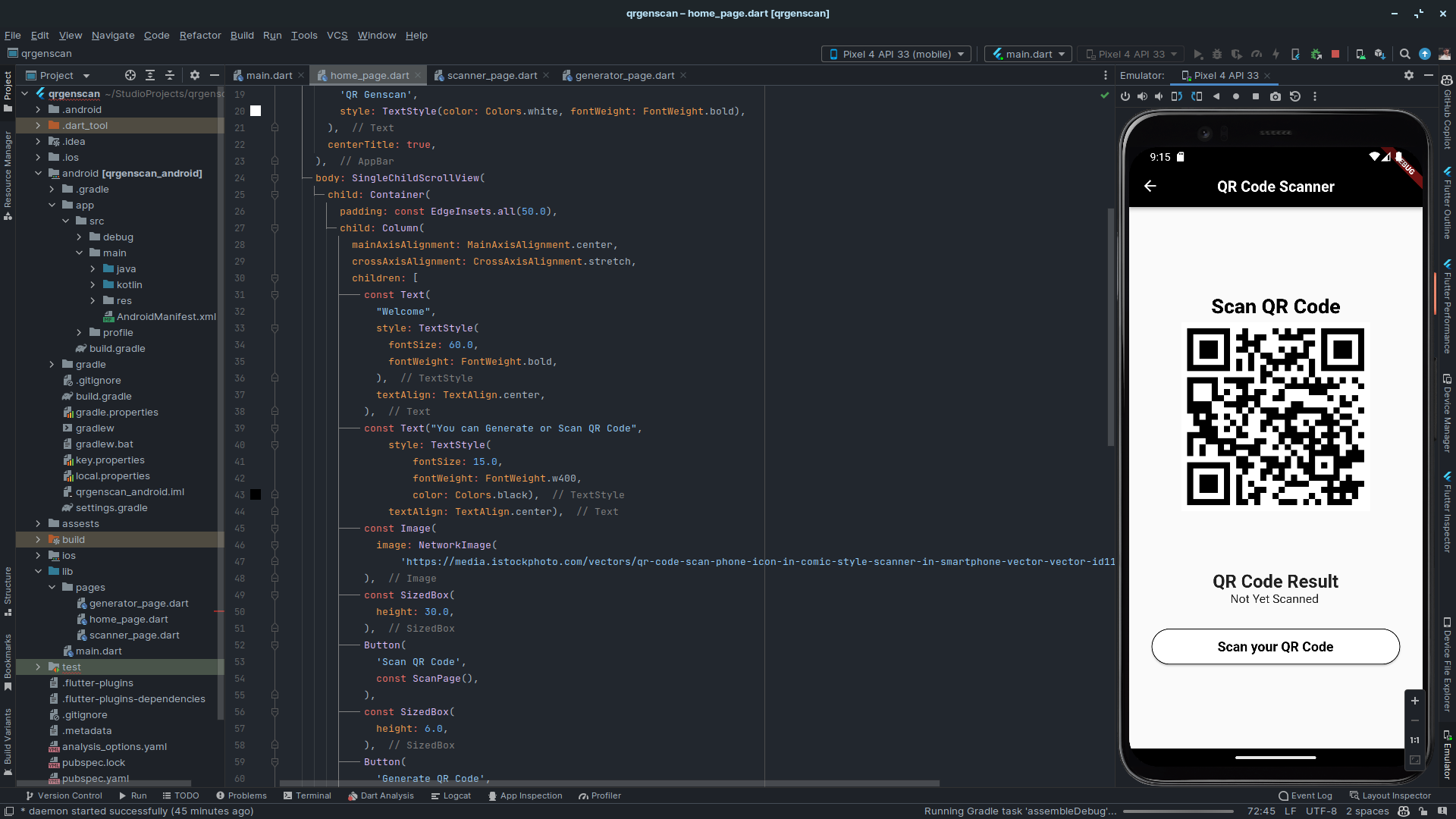Open main.dart run configuration dropdown

click(1029, 54)
